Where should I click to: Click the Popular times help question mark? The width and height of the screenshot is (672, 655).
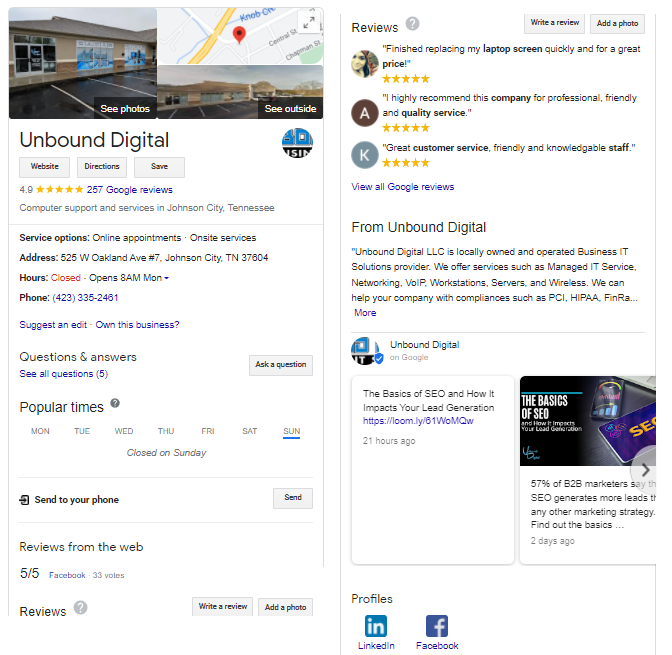[x=115, y=403]
